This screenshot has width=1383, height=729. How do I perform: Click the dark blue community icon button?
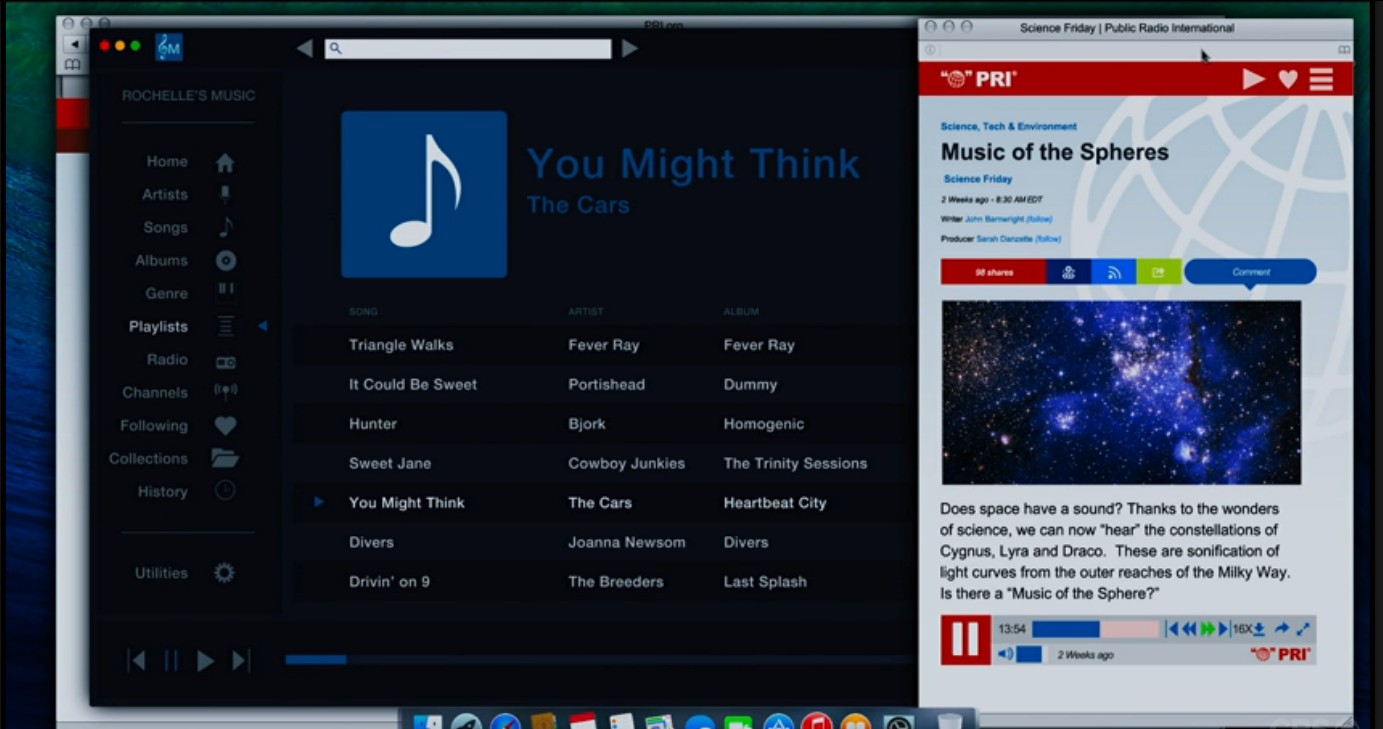tap(1068, 272)
